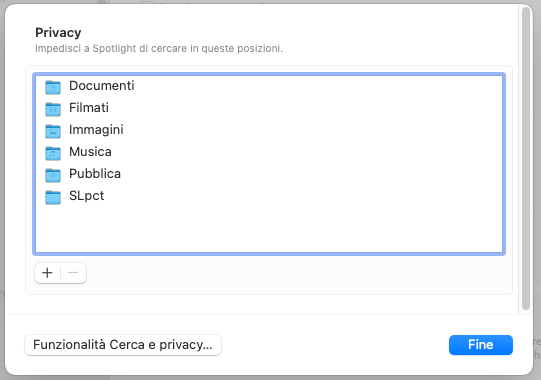Add a location with the plus button
The height and width of the screenshot is (380, 541).
[x=47, y=273]
